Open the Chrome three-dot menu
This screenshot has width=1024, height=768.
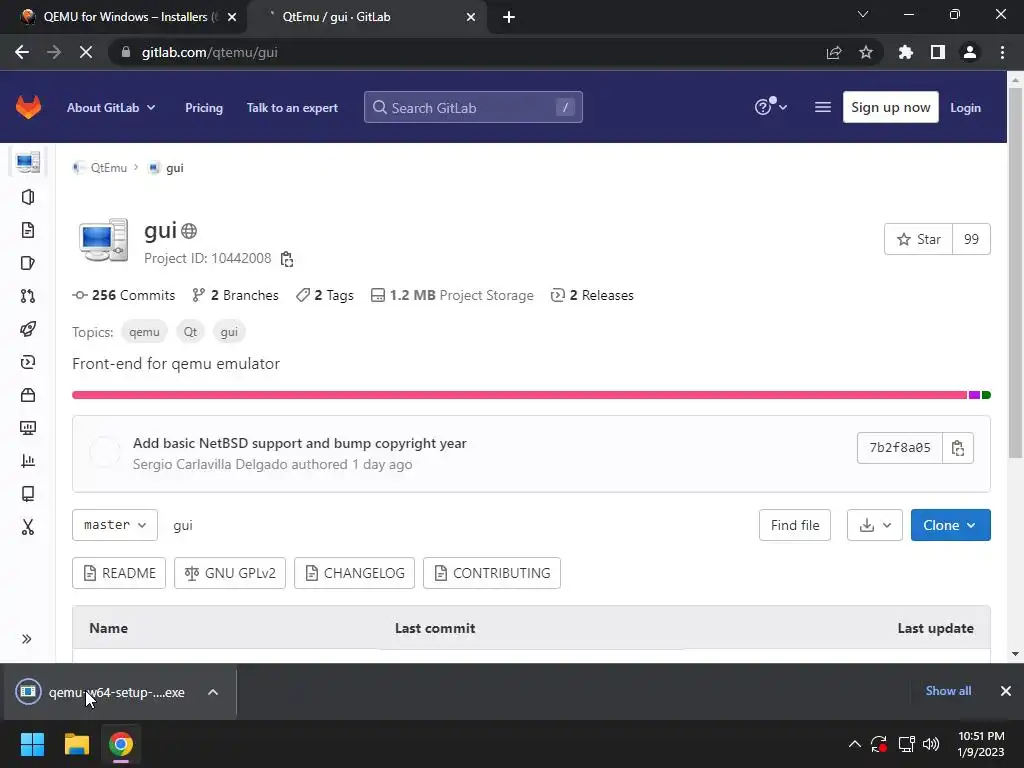click(x=1002, y=52)
